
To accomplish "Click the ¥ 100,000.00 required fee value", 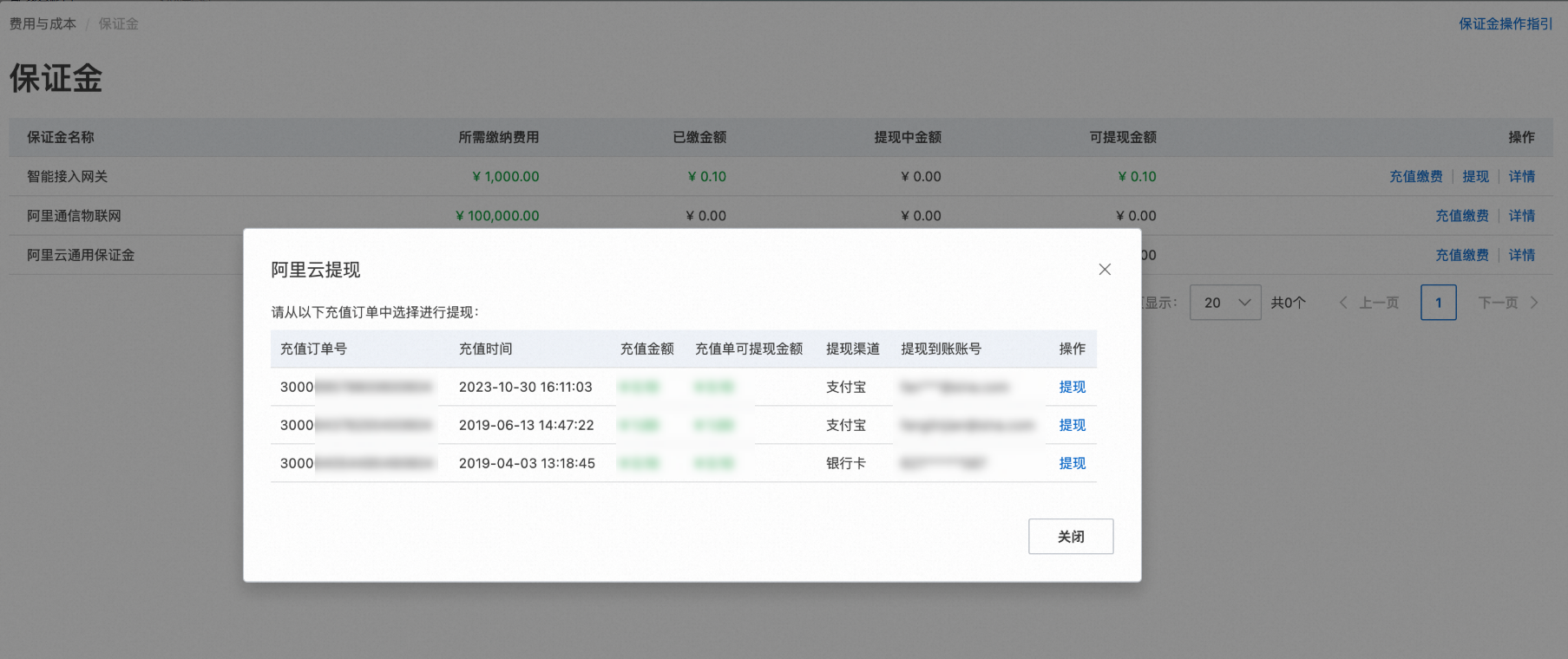I will [497, 215].
